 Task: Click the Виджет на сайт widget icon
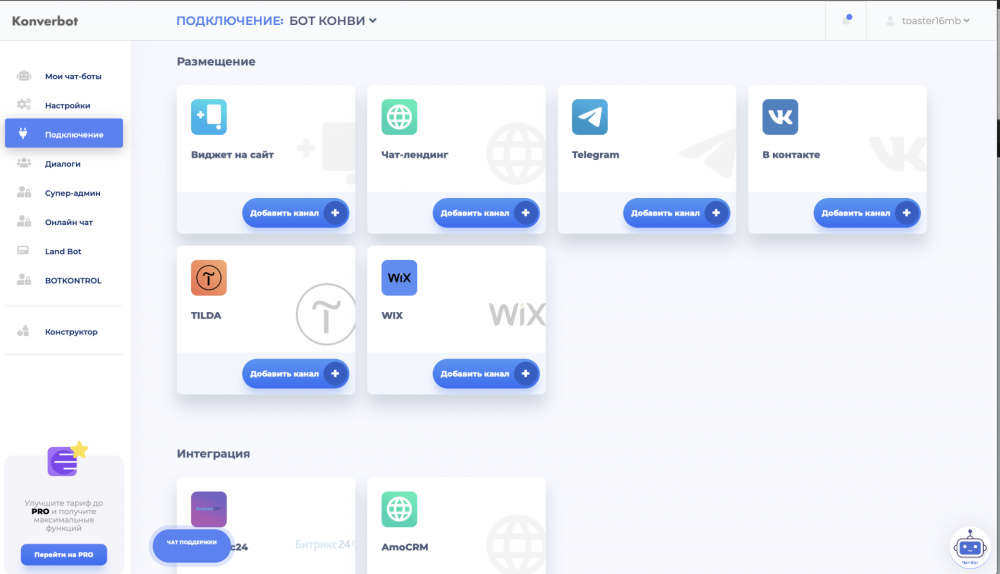(209, 117)
